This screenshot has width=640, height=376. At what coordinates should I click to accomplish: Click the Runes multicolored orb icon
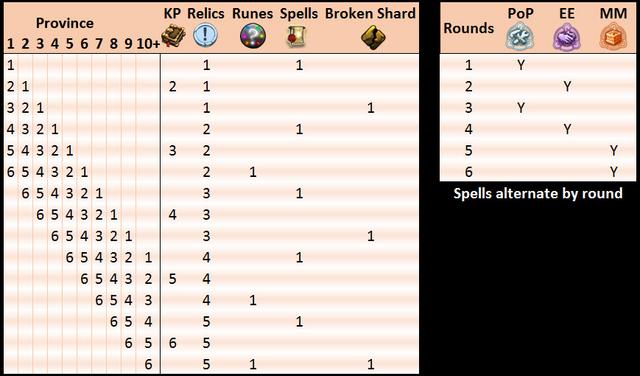pos(253,36)
